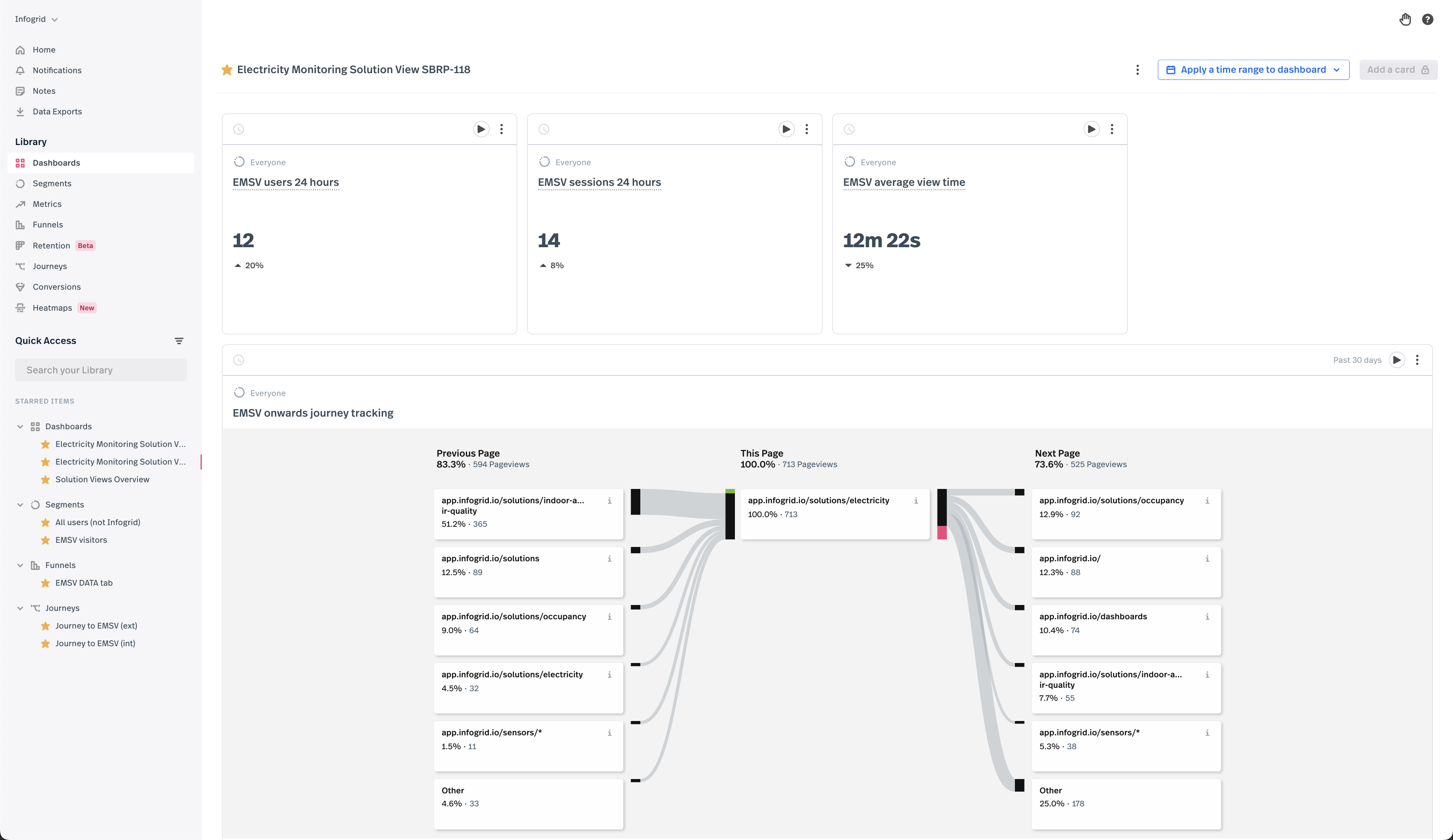Collapse the starred Segments group
The width and height of the screenshot is (1453, 840).
coord(20,505)
